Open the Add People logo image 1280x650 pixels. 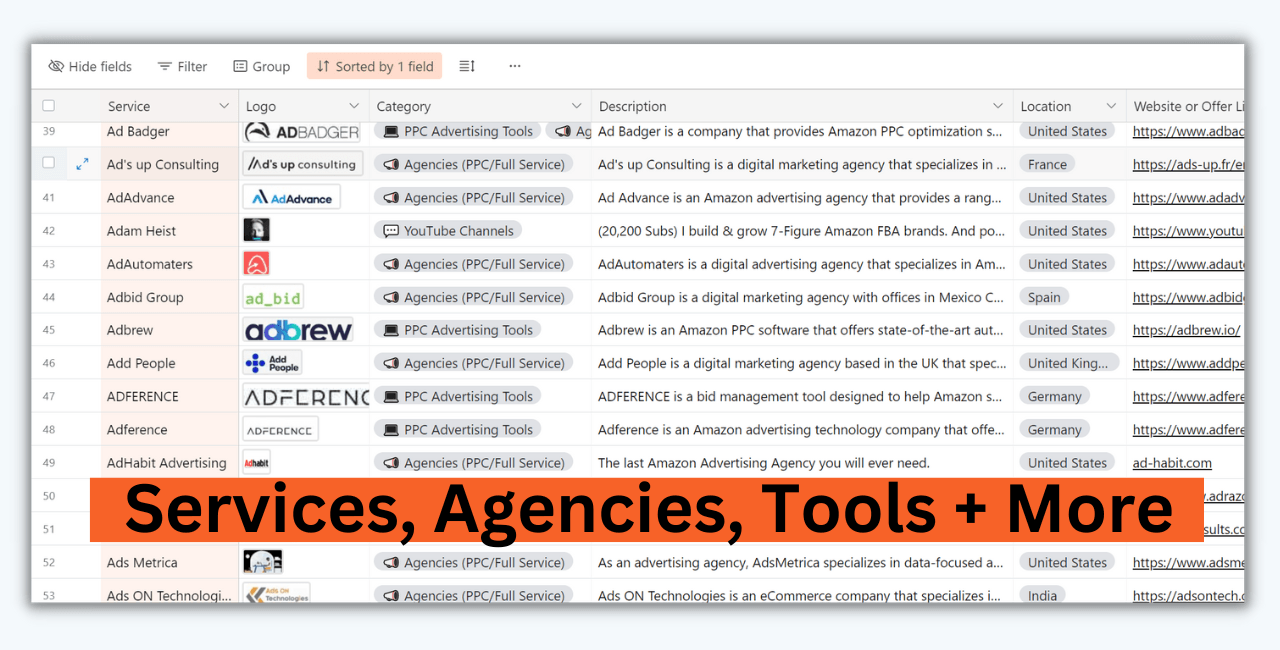(x=272, y=363)
